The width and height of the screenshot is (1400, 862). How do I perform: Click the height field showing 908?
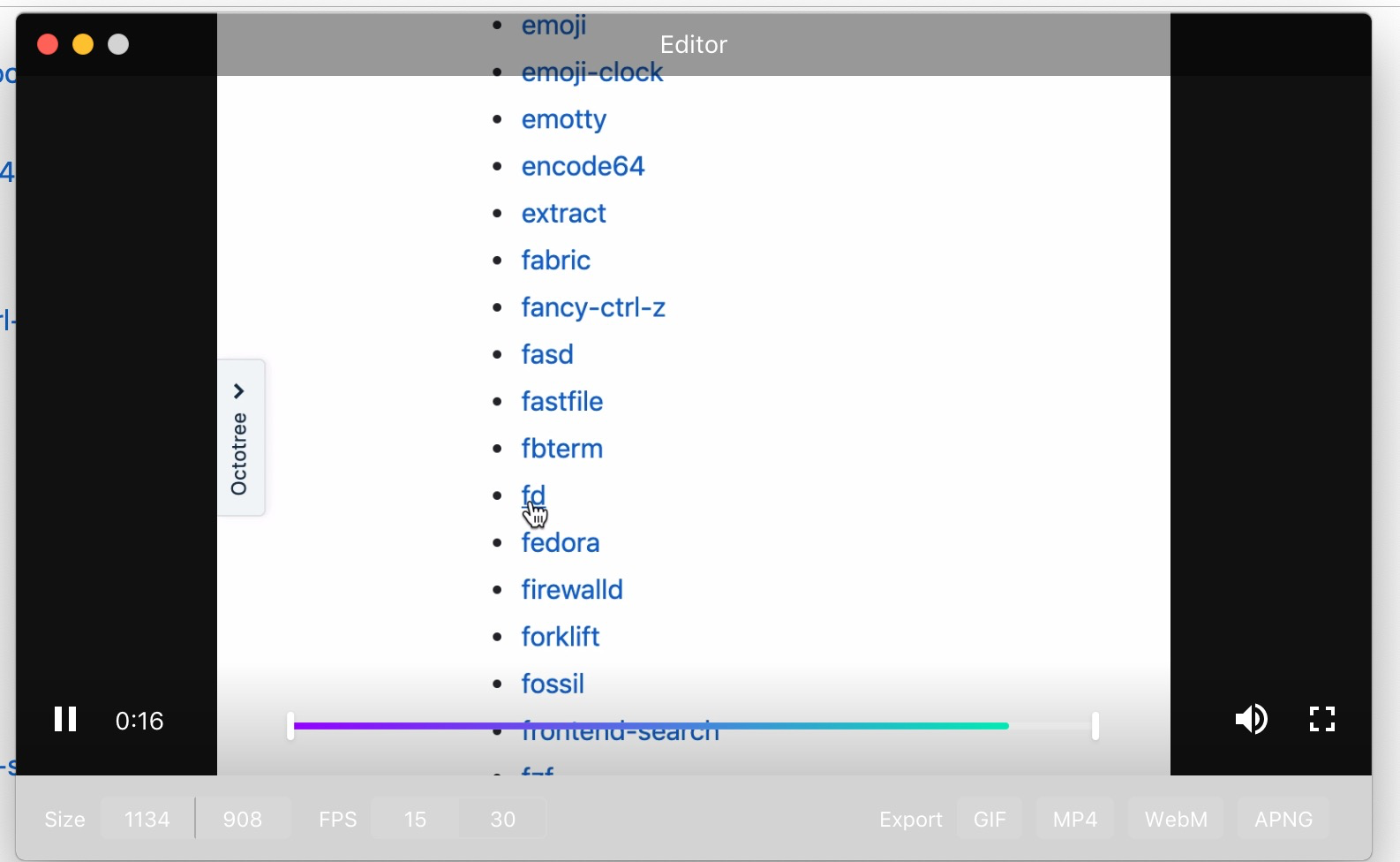[x=243, y=819]
